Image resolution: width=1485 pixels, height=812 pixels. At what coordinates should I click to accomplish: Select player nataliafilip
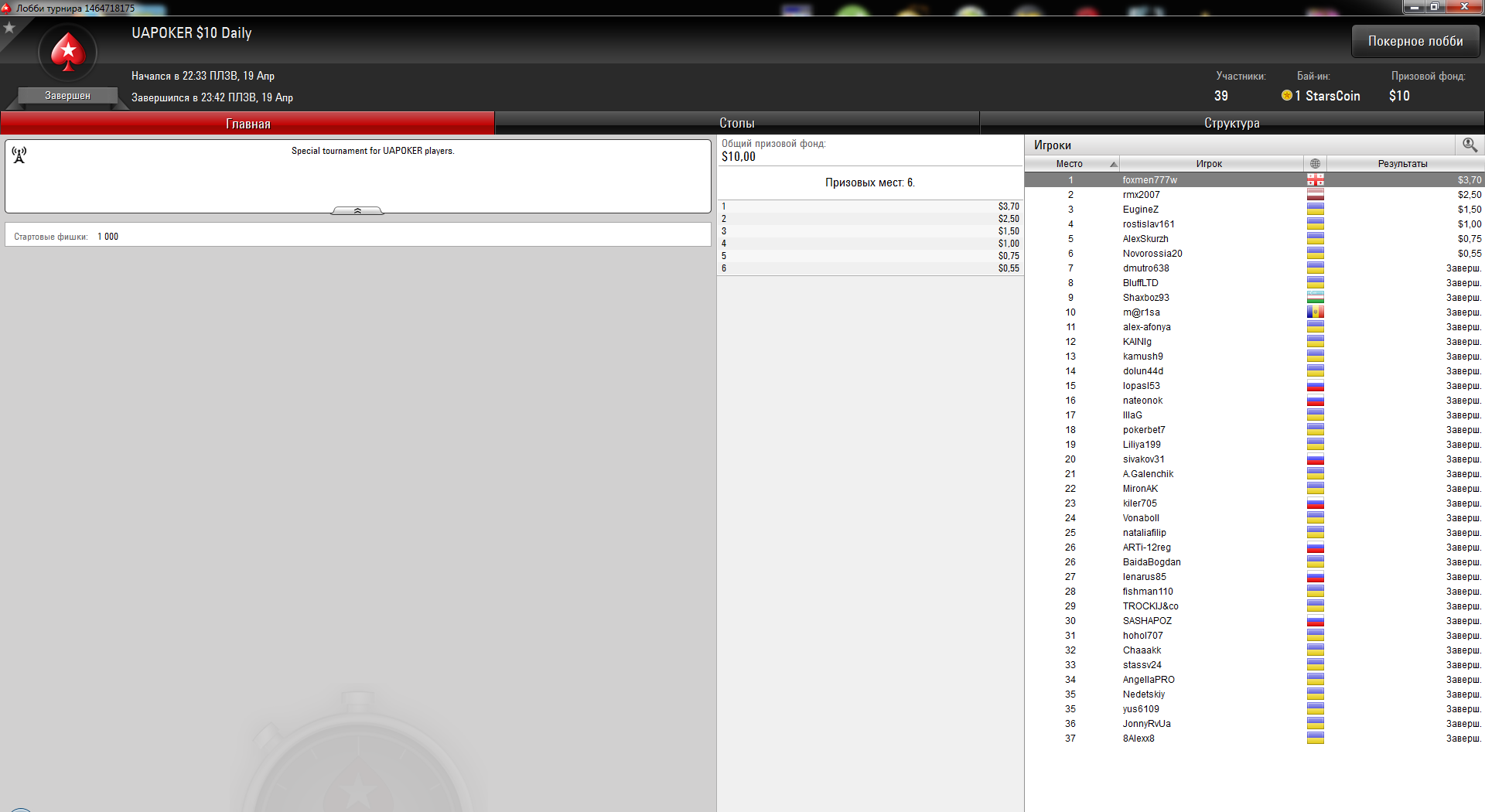pyautogui.click(x=1254, y=532)
